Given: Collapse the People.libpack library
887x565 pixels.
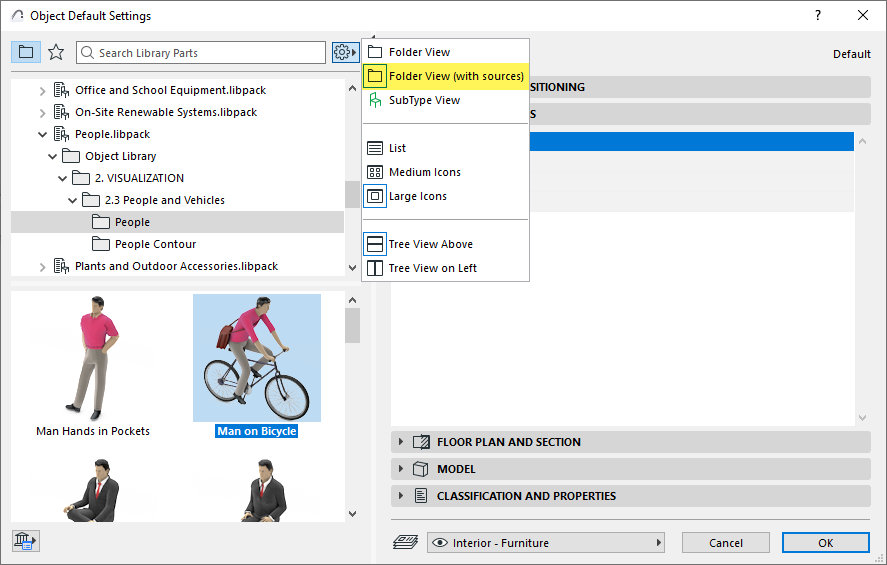Looking at the screenshot, I should point(42,134).
